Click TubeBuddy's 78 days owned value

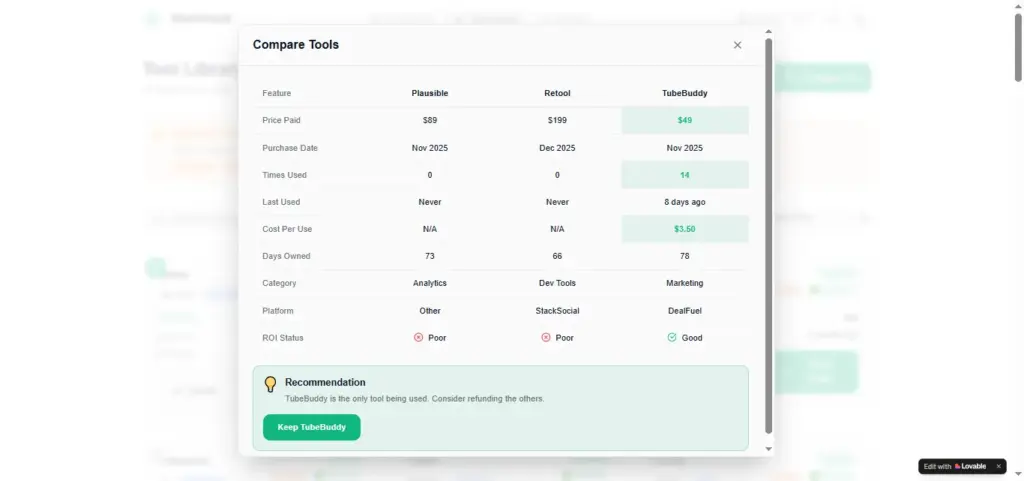pos(684,256)
